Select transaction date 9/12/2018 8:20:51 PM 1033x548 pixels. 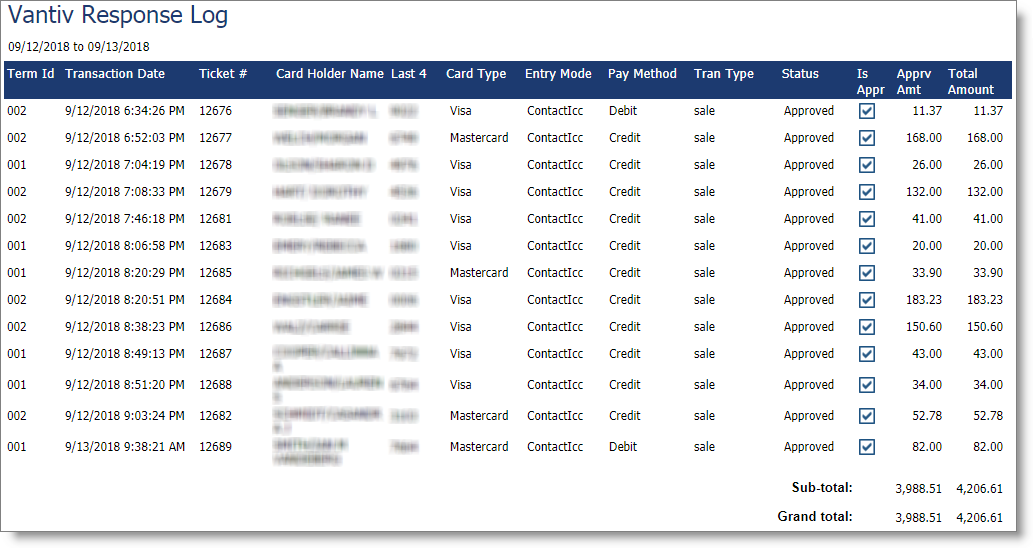click(x=125, y=300)
